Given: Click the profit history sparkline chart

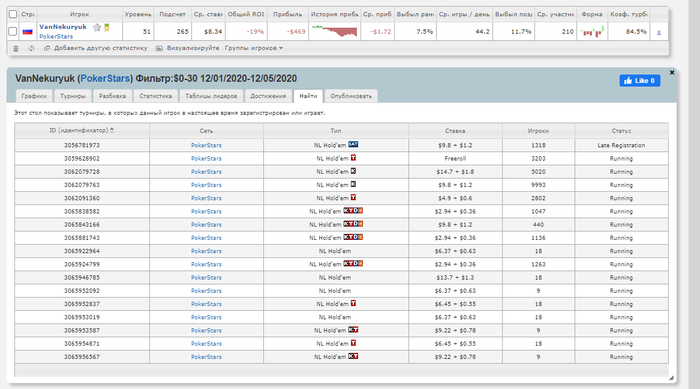Looking at the screenshot, I should click(x=335, y=31).
